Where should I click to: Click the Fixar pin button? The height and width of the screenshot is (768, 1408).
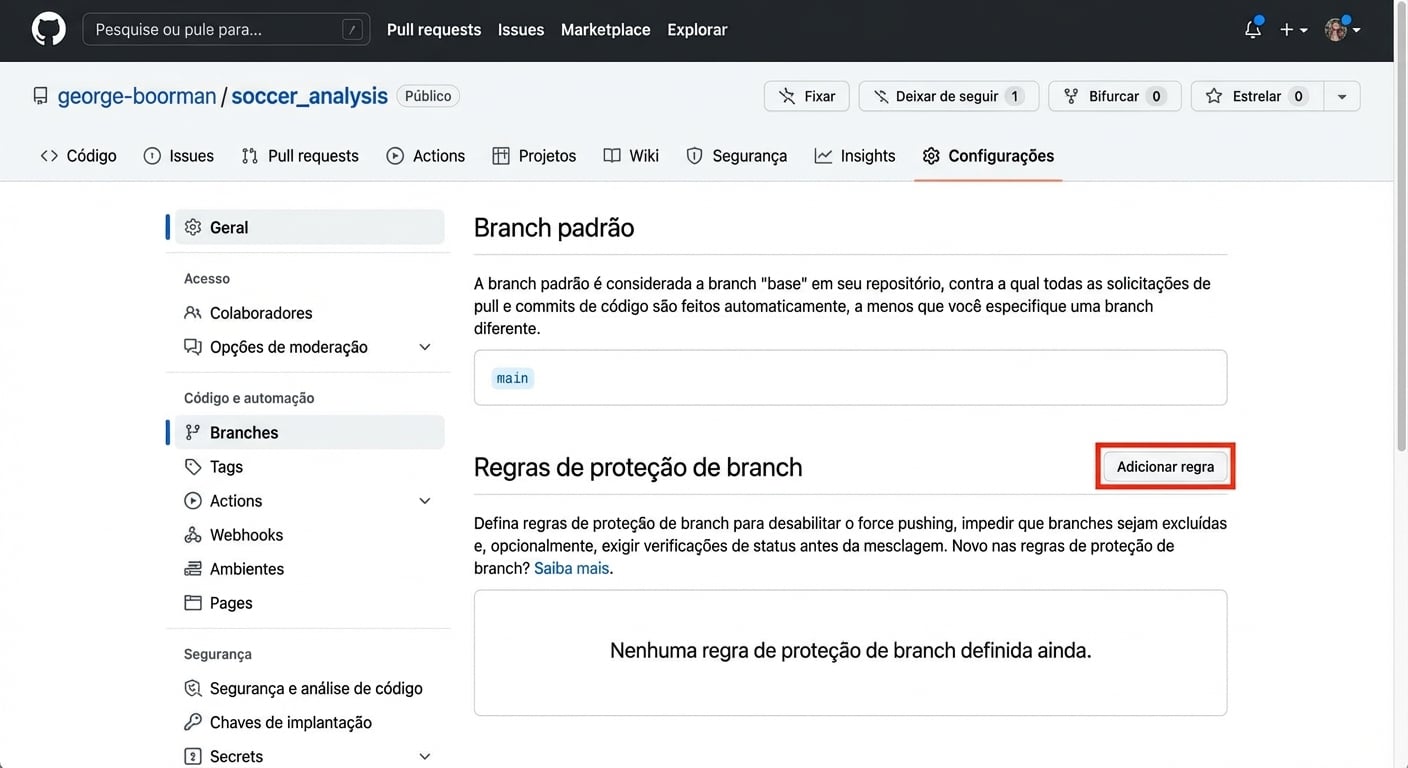[x=807, y=96]
